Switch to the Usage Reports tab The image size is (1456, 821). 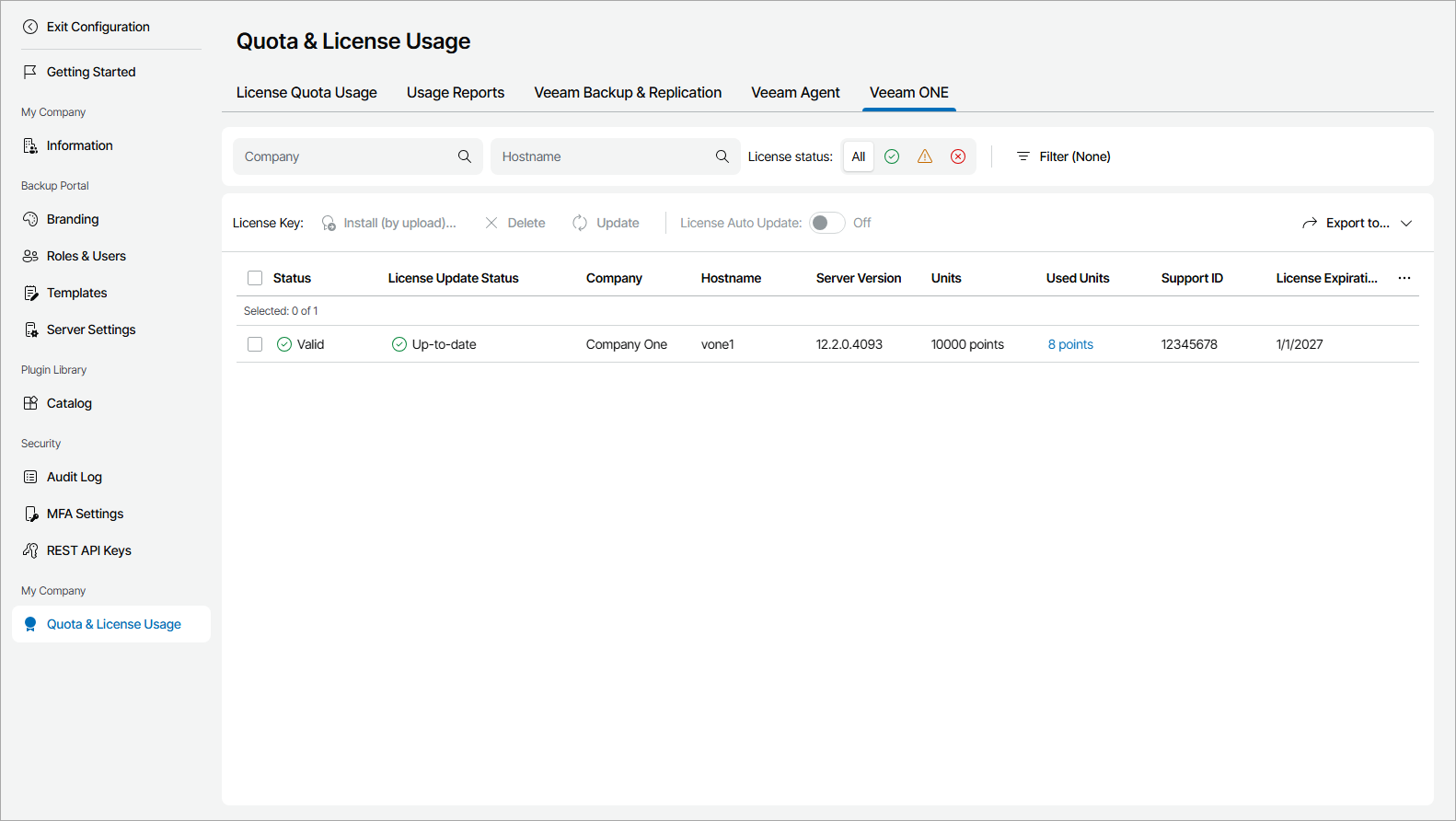pyautogui.click(x=456, y=92)
